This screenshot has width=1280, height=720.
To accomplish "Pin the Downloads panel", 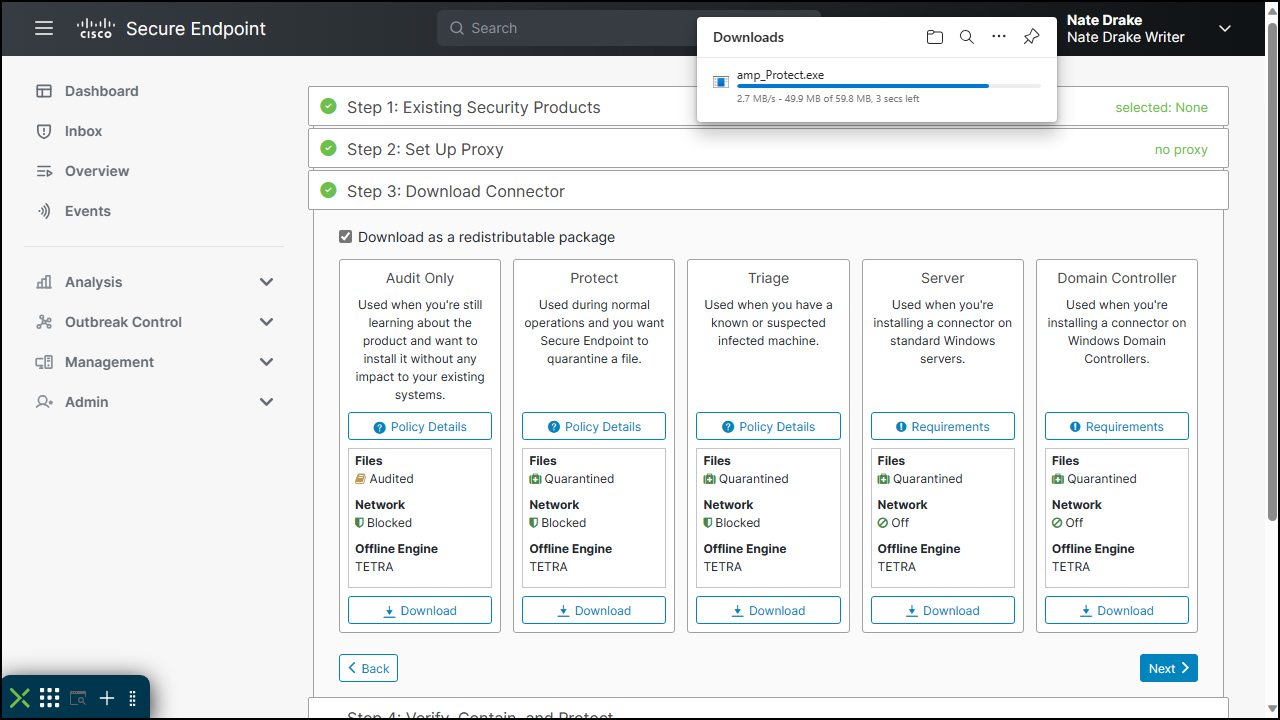I will click(x=1031, y=37).
